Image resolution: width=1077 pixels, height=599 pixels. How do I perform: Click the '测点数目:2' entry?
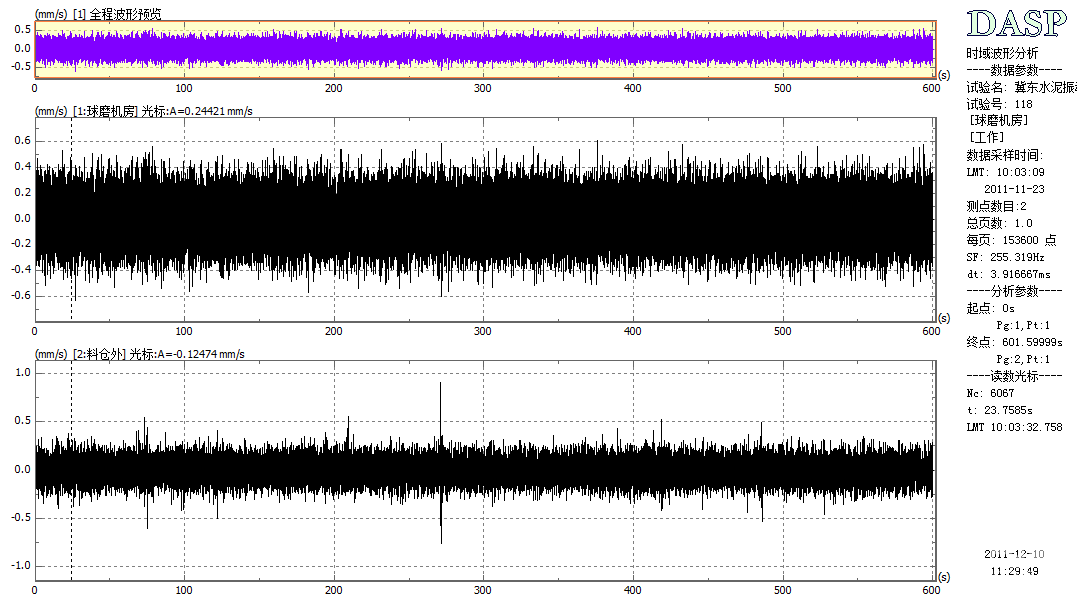996,206
